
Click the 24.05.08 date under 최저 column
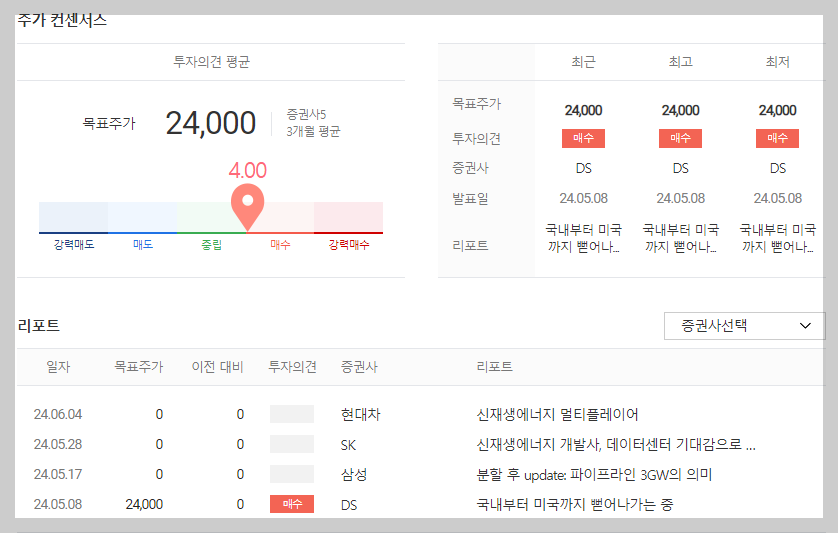(x=778, y=198)
